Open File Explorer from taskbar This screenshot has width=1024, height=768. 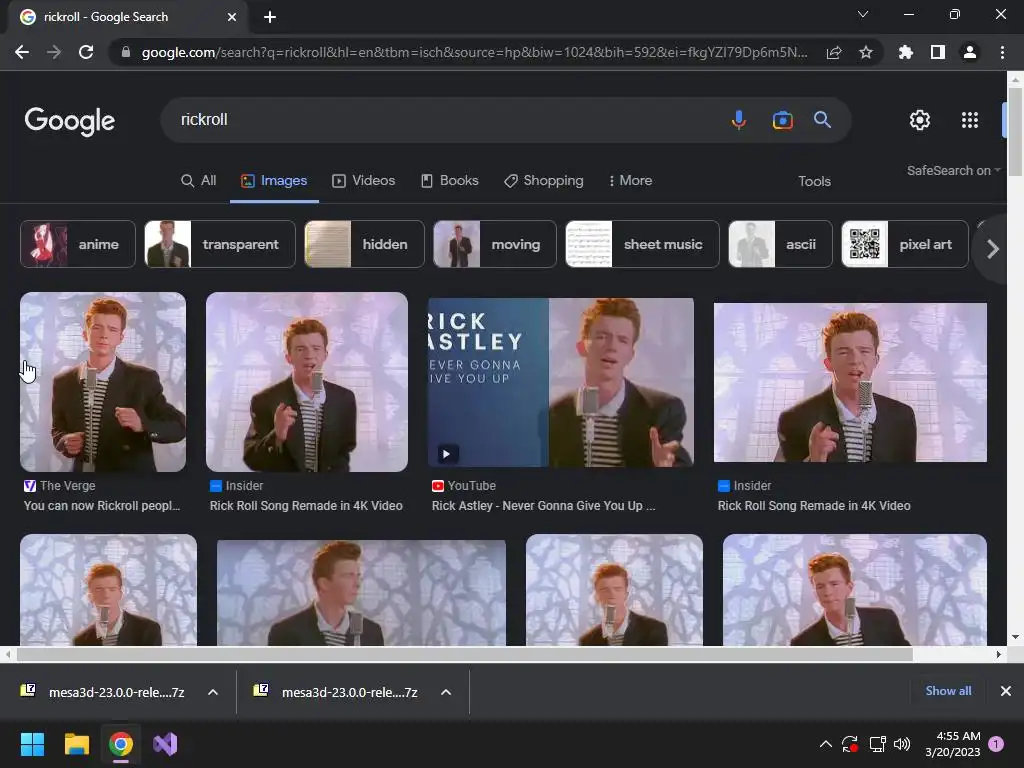coord(76,744)
